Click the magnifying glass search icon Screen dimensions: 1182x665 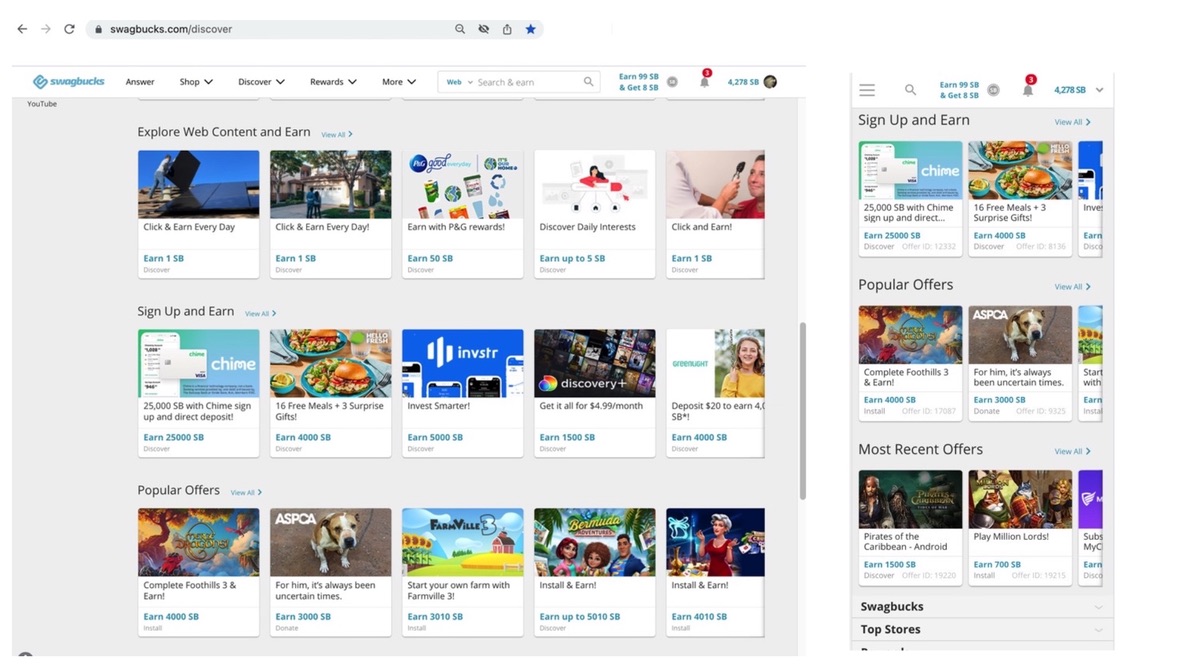(x=910, y=89)
